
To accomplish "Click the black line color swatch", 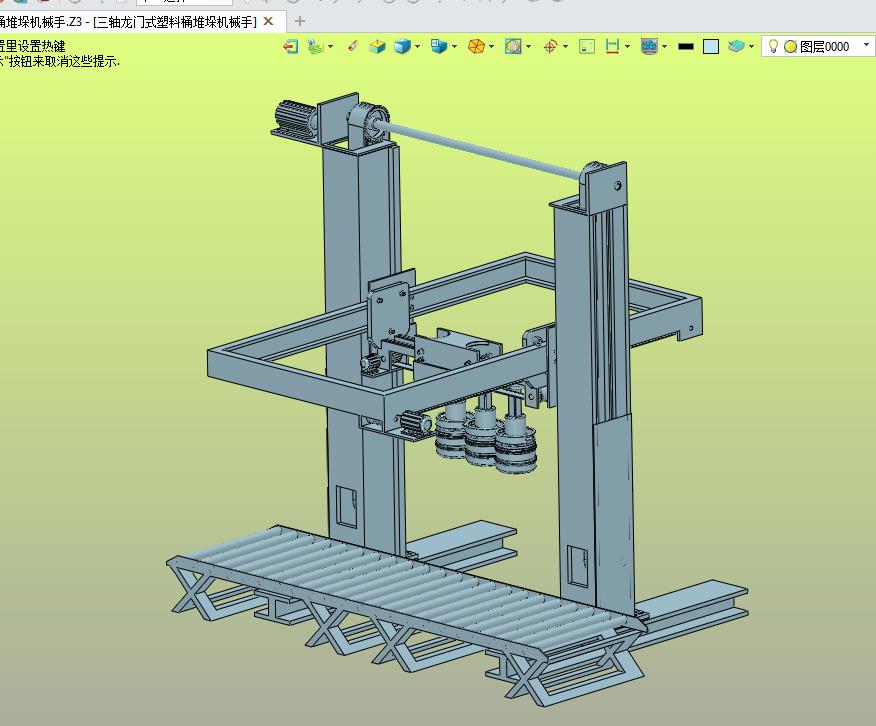I will pyautogui.click(x=685, y=46).
